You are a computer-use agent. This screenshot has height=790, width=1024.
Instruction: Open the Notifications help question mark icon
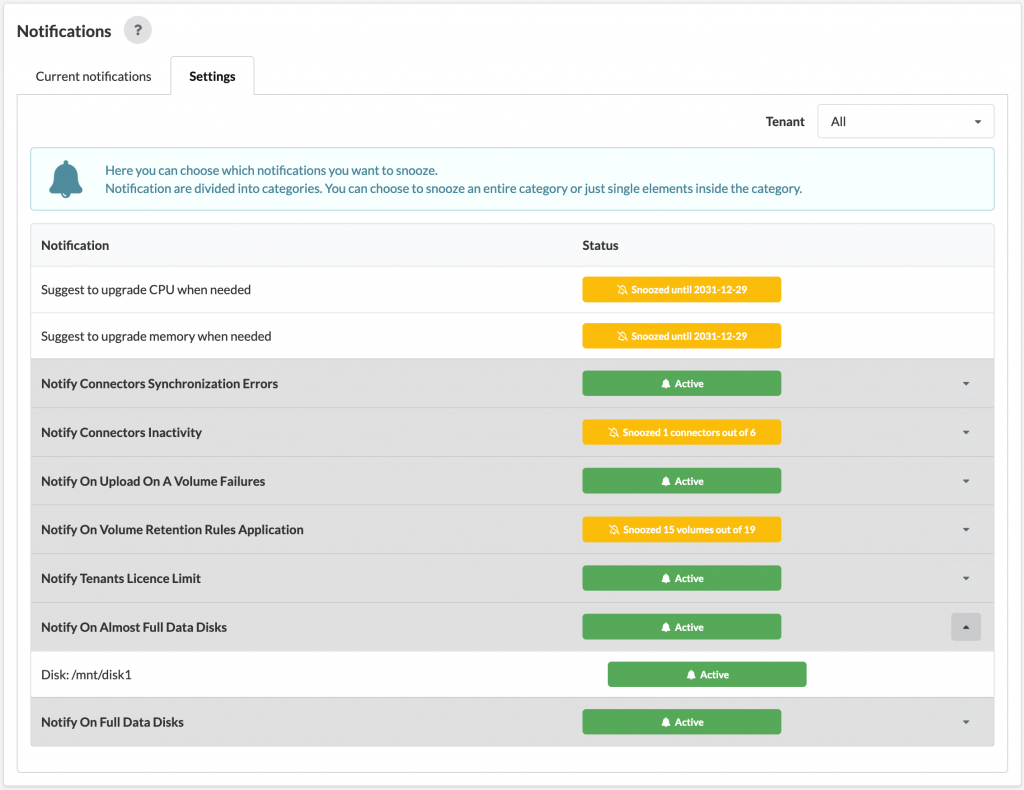point(138,30)
